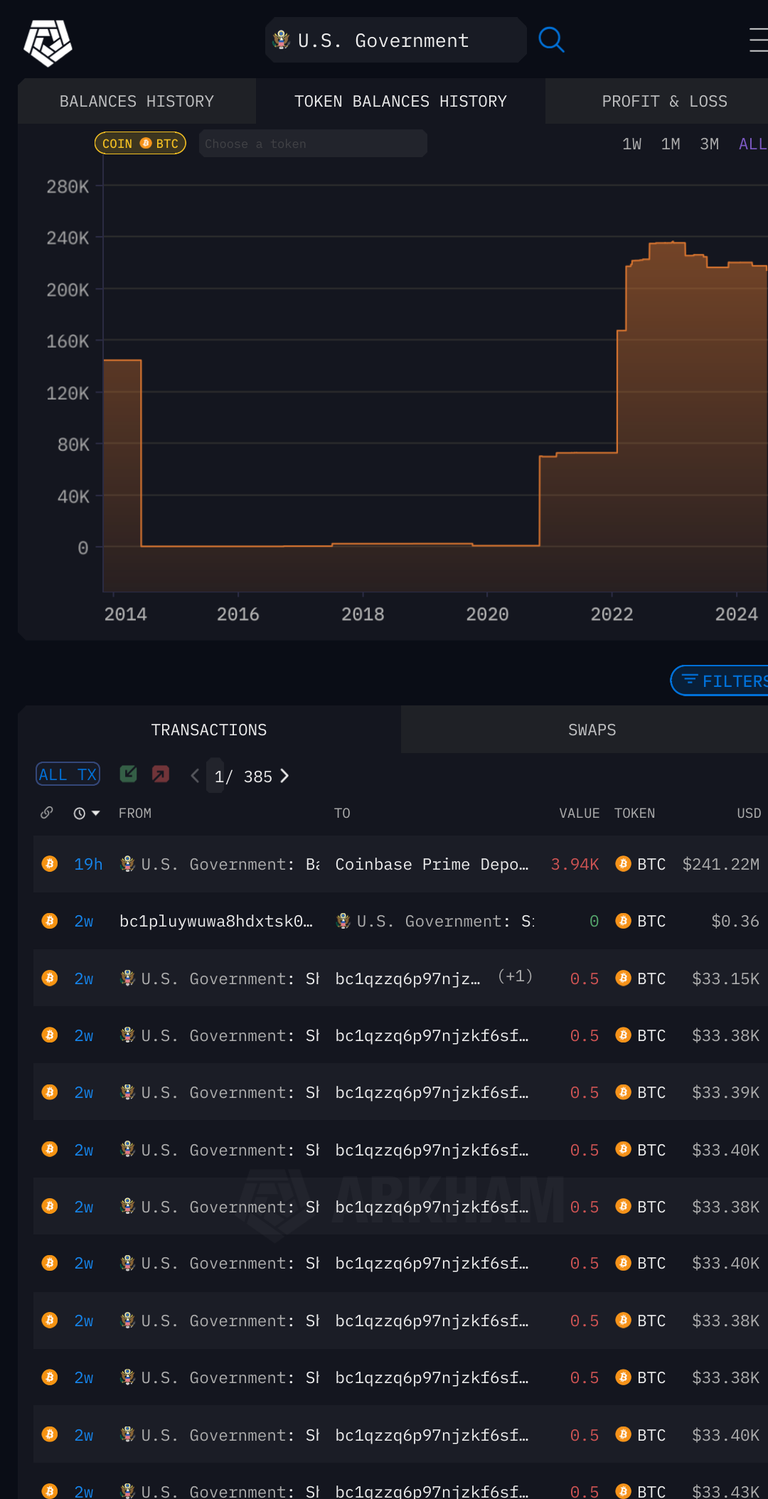Open the 19h transaction time link
Image resolution: width=768 pixels, height=1499 pixels.
[88, 864]
